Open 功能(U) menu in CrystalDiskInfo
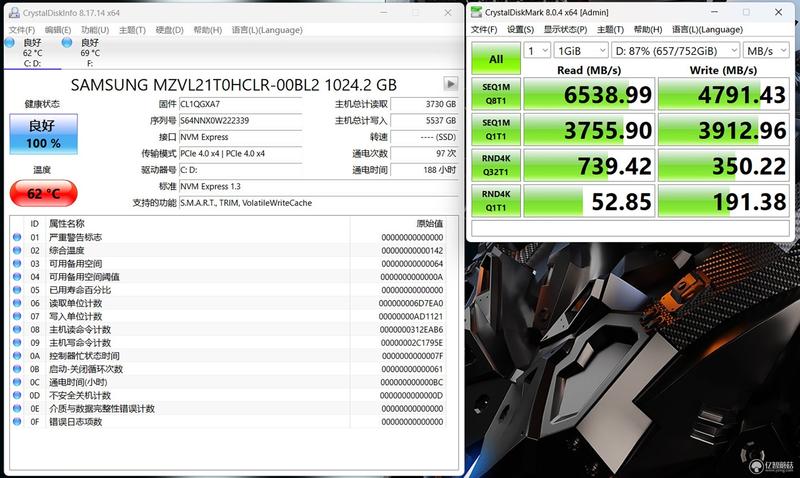Image resolution: width=800 pixels, height=478 pixels. pos(95,30)
